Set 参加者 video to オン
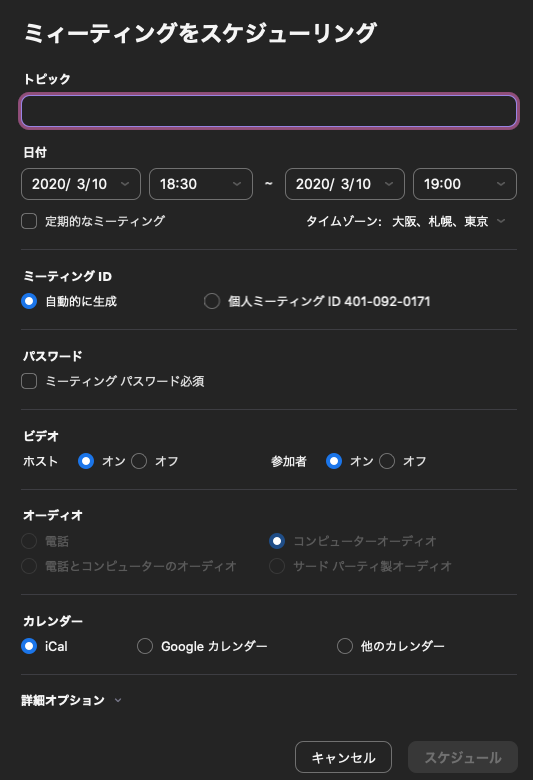 tap(333, 461)
